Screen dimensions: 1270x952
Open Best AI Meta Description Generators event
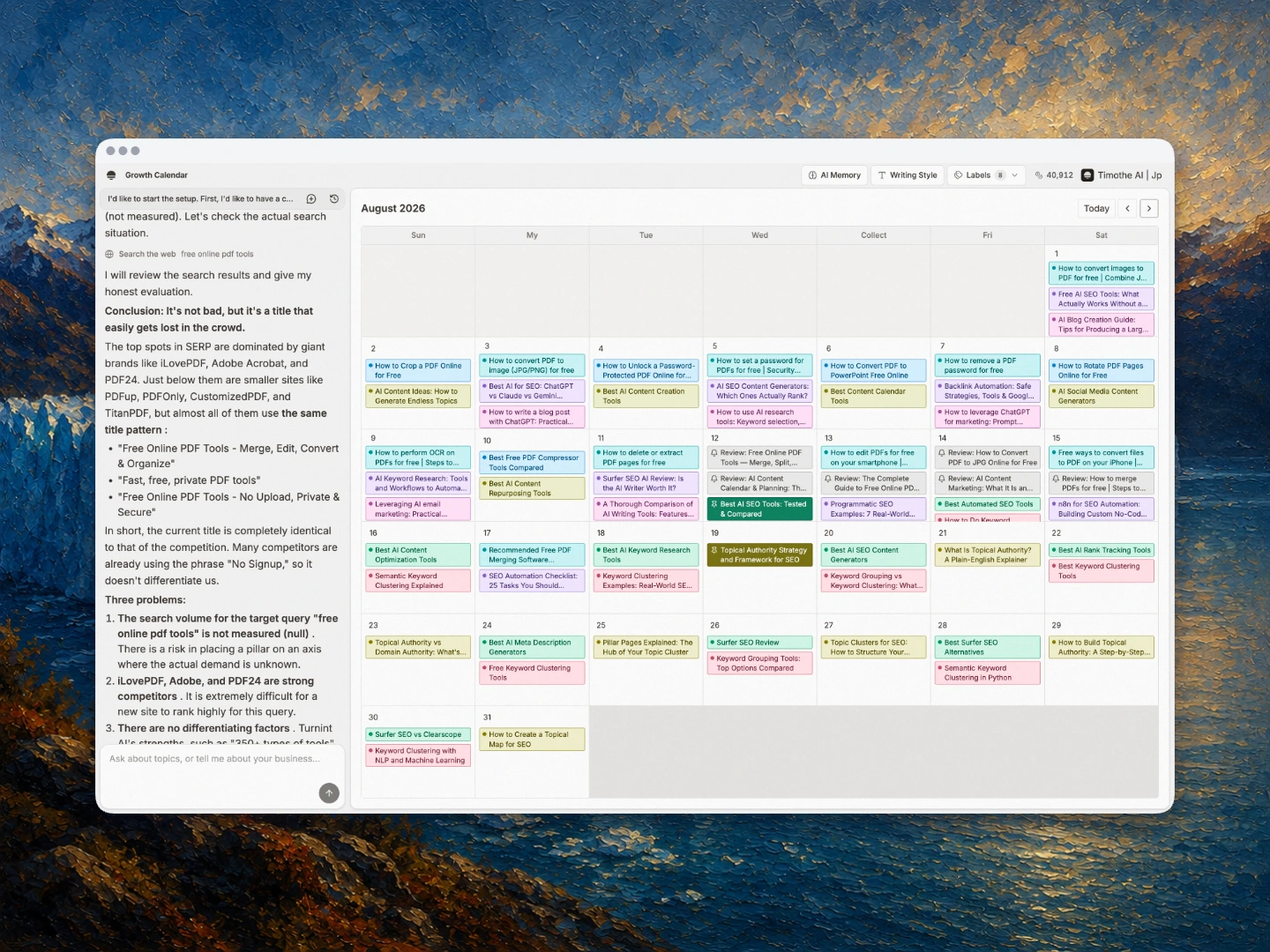(x=532, y=647)
